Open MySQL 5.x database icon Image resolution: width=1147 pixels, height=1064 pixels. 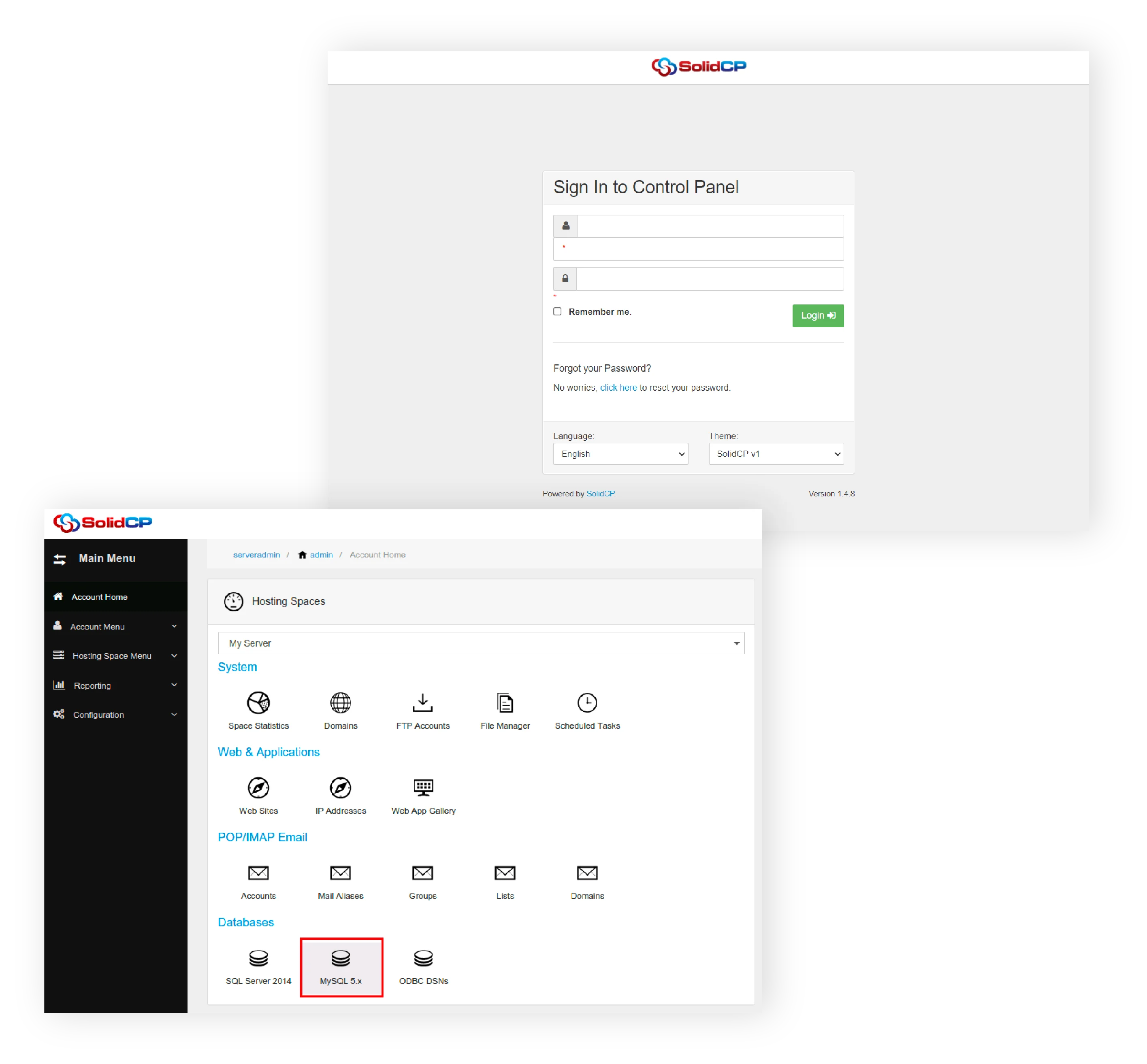point(341,958)
